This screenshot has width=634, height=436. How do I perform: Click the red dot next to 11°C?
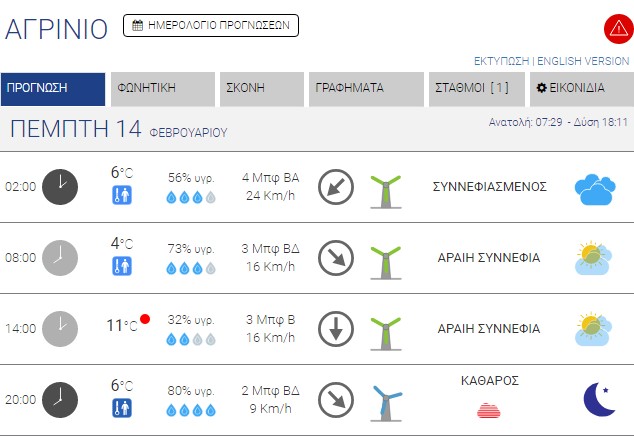[145, 319]
